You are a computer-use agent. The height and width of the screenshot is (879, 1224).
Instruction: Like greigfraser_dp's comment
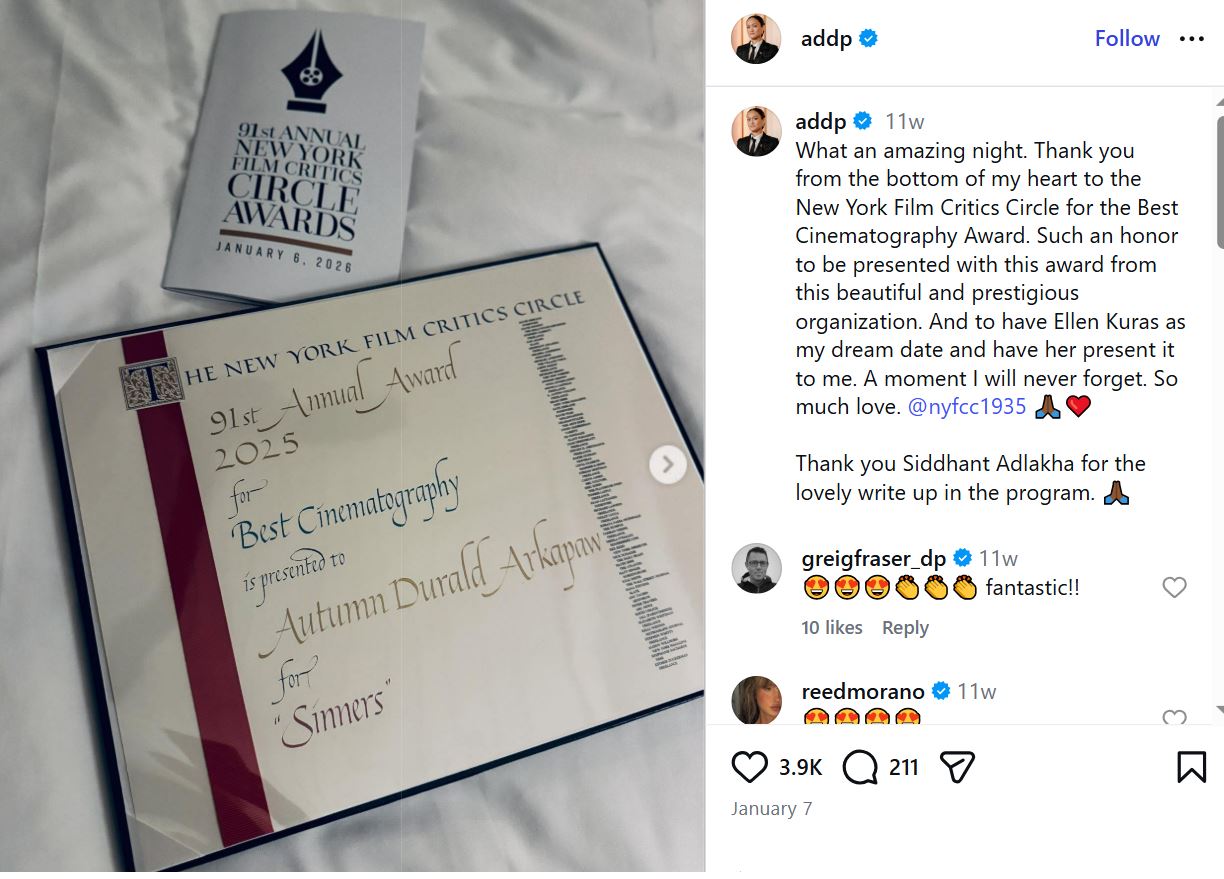point(1174,588)
